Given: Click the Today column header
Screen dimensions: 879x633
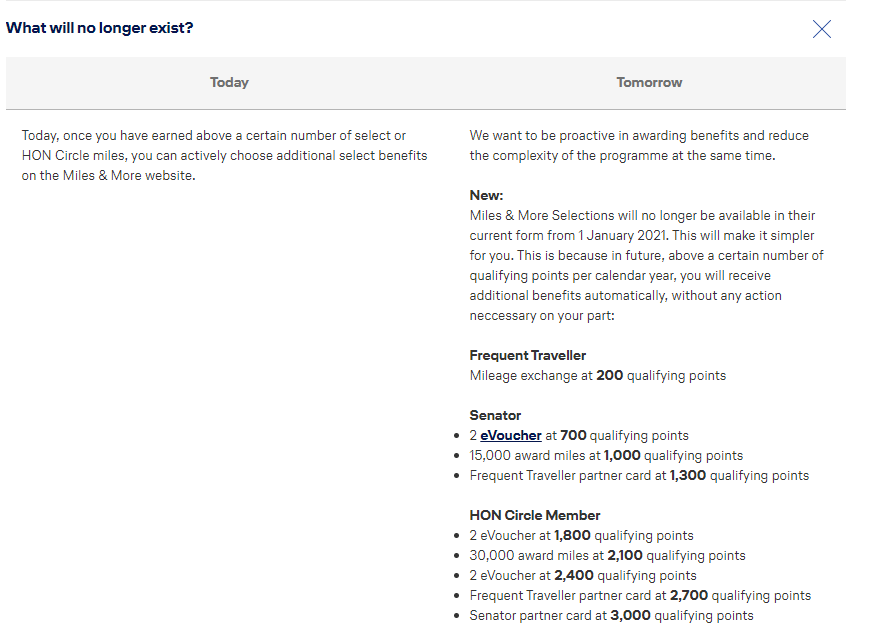Looking at the screenshot, I should (x=229, y=83).
